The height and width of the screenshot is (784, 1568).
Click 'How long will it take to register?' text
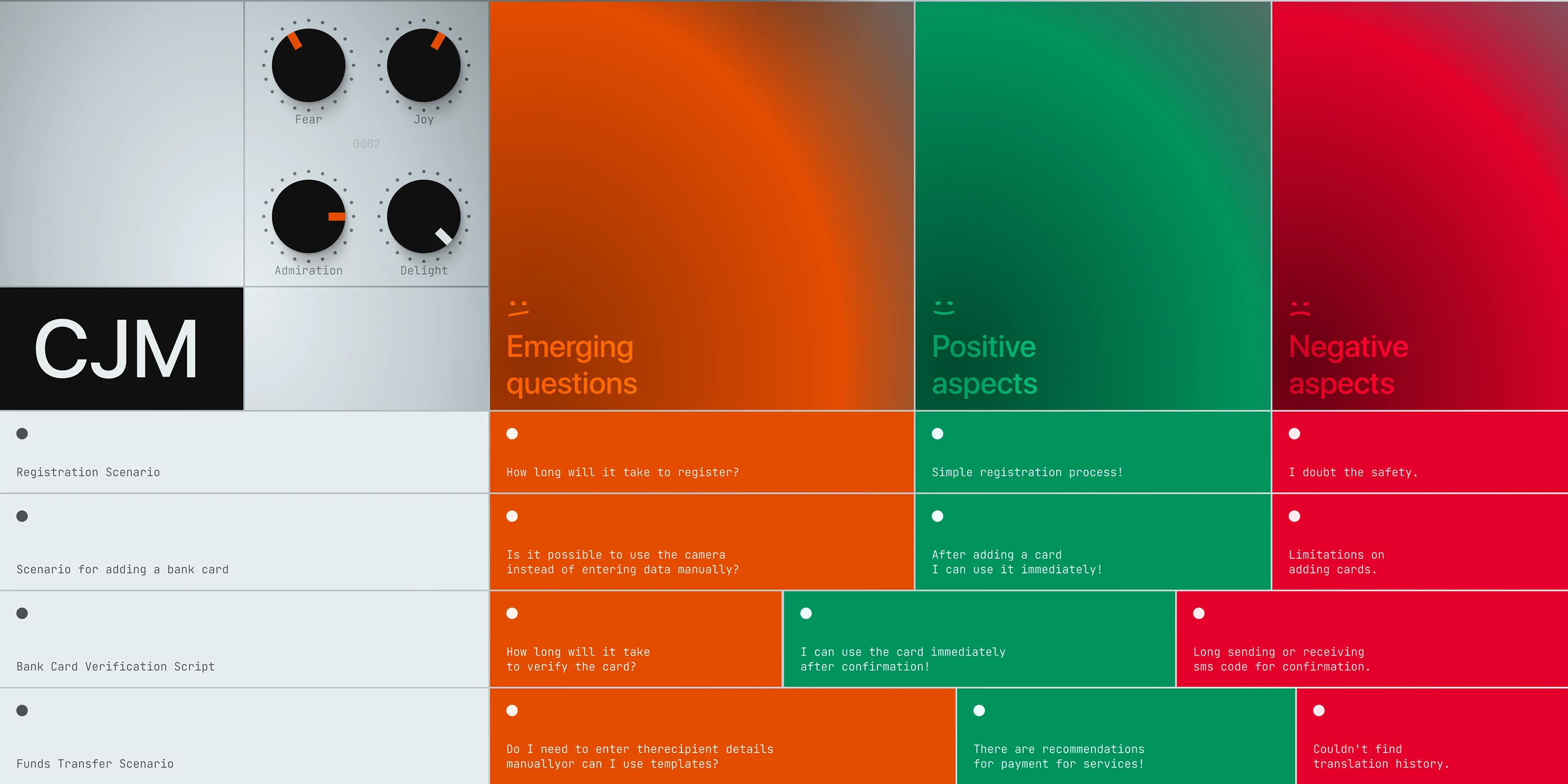(622, 472)
